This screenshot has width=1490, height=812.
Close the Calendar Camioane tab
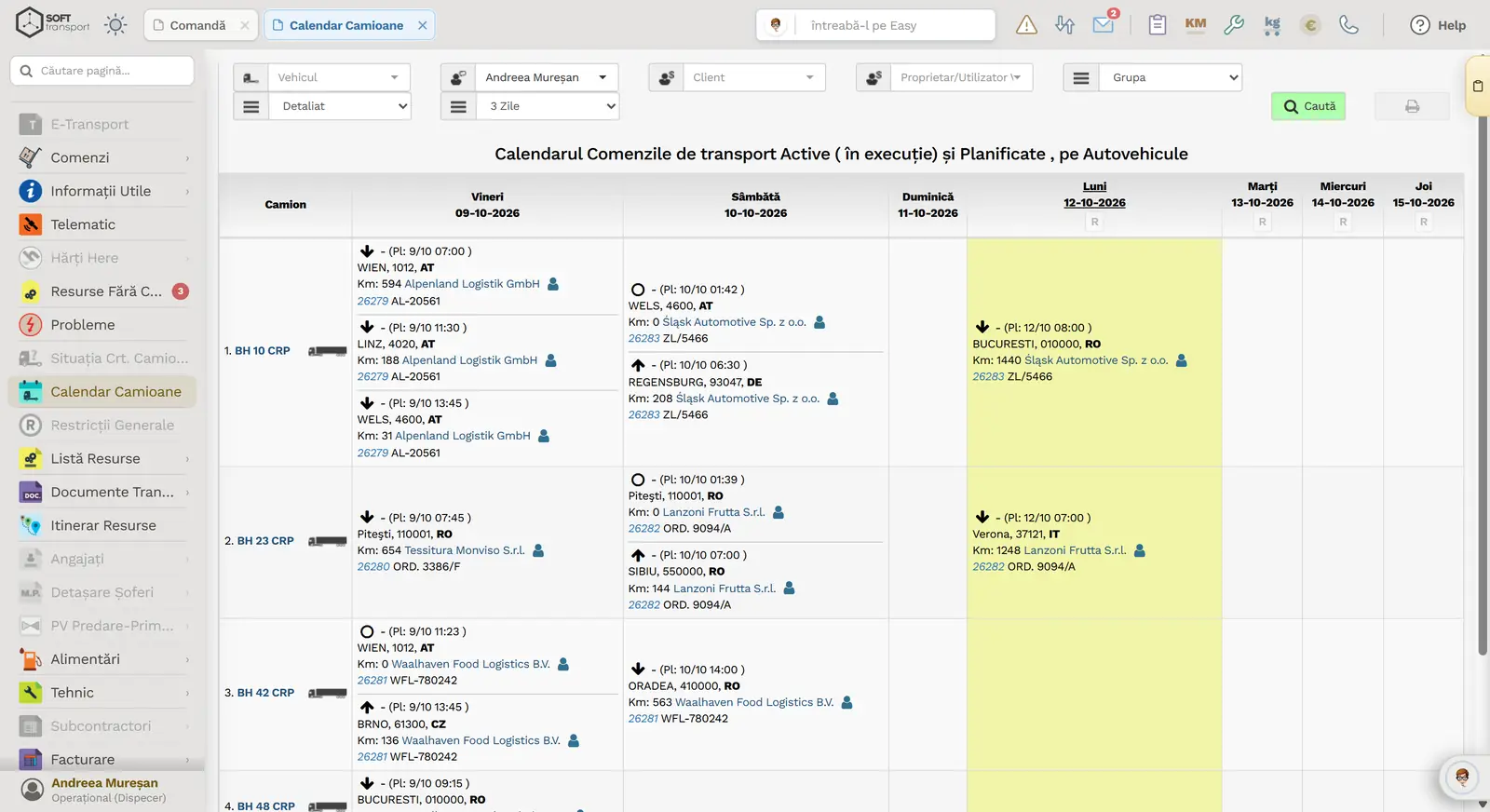point(423,25)
